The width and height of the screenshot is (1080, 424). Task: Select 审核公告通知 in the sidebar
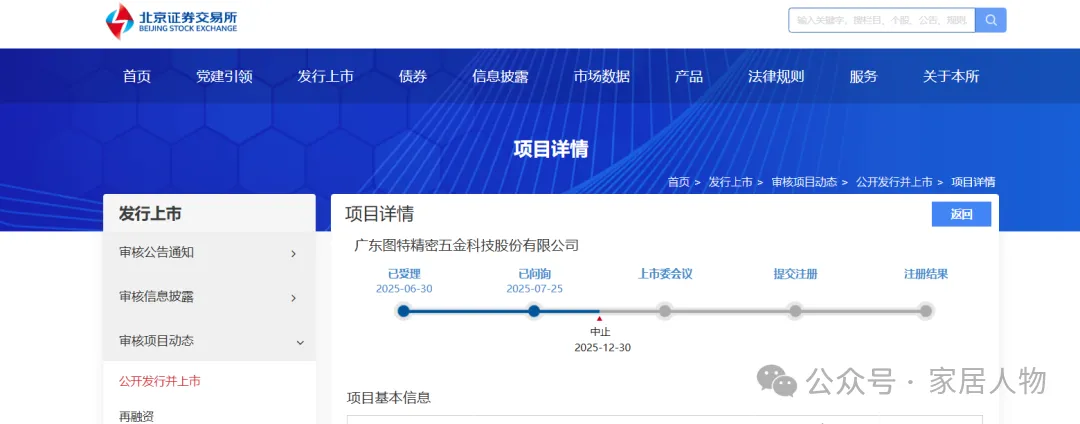(156, 253)
